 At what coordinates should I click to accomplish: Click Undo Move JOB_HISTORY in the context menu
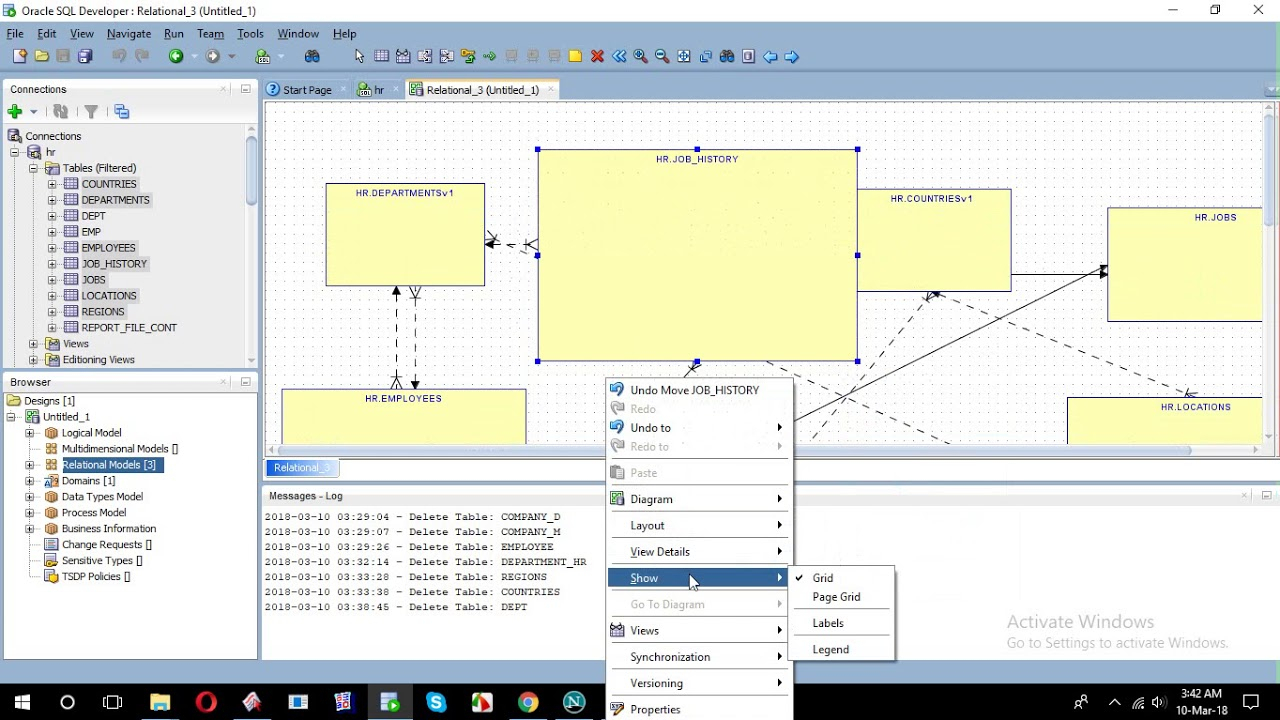[694, 390]
